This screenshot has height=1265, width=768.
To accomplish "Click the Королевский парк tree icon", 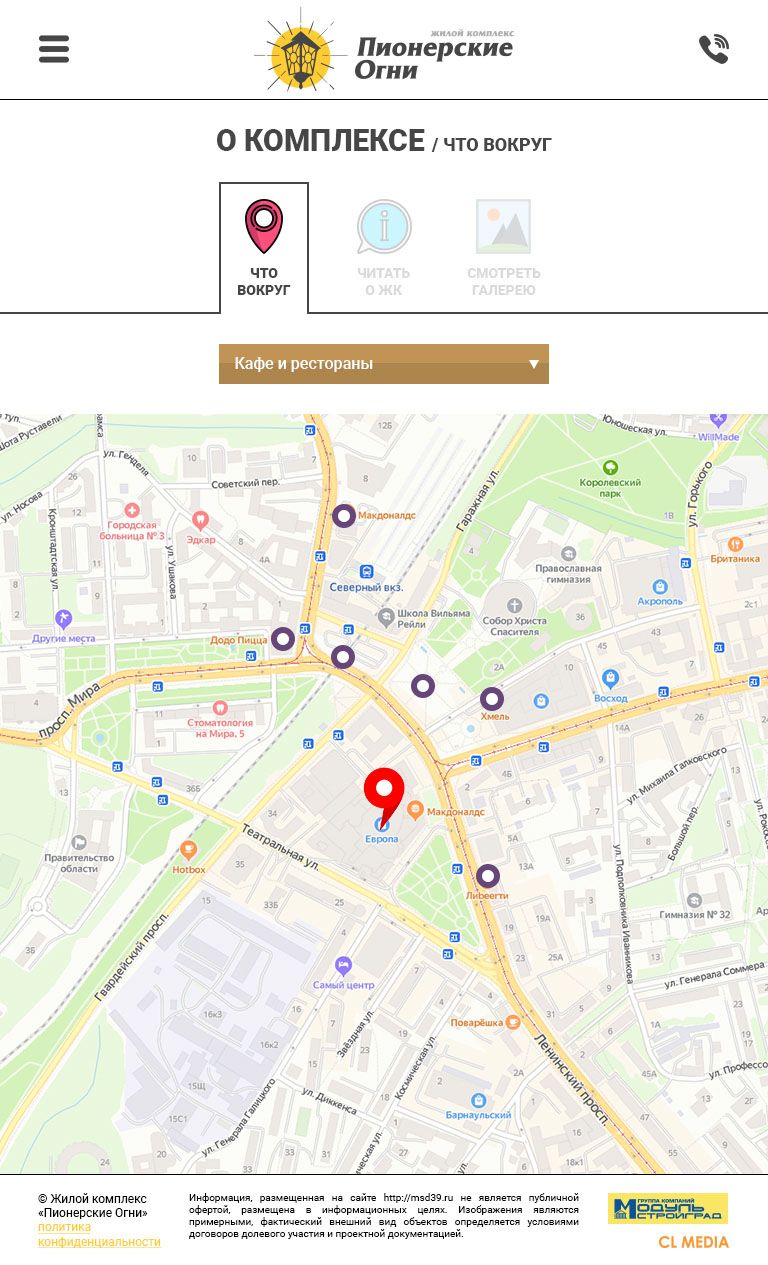I will (x=610, y=467).
